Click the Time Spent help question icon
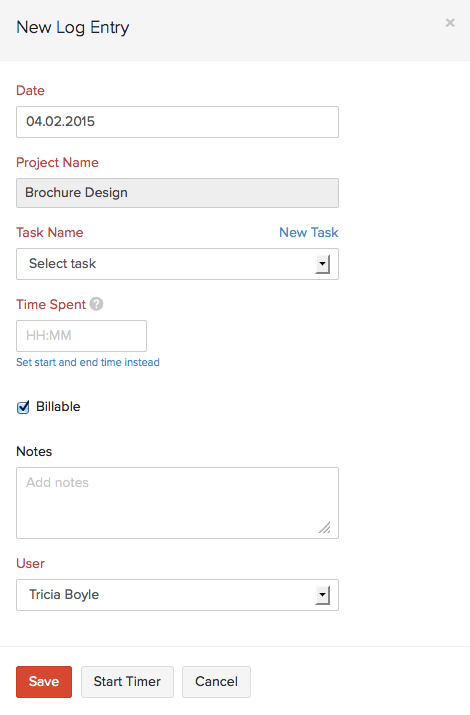 coord(96,304)
